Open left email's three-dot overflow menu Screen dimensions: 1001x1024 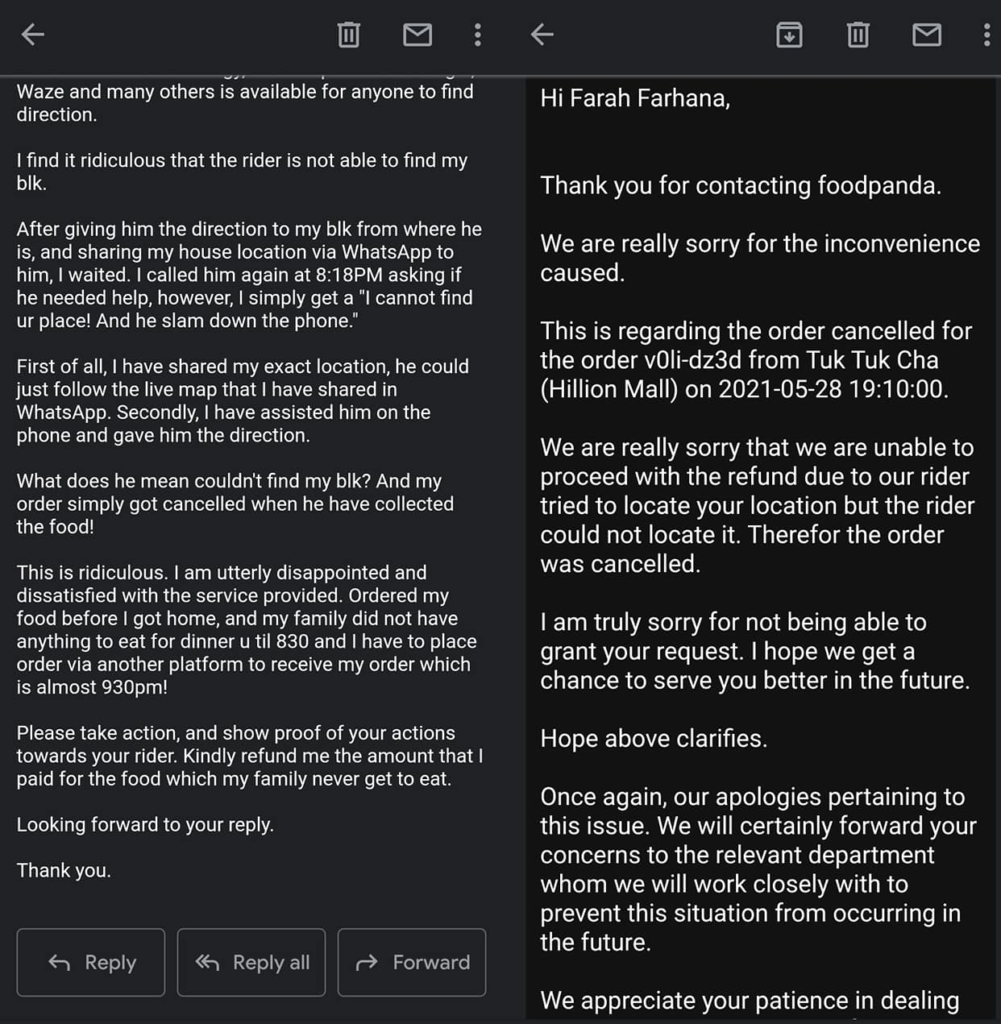(x=478, y=35)
